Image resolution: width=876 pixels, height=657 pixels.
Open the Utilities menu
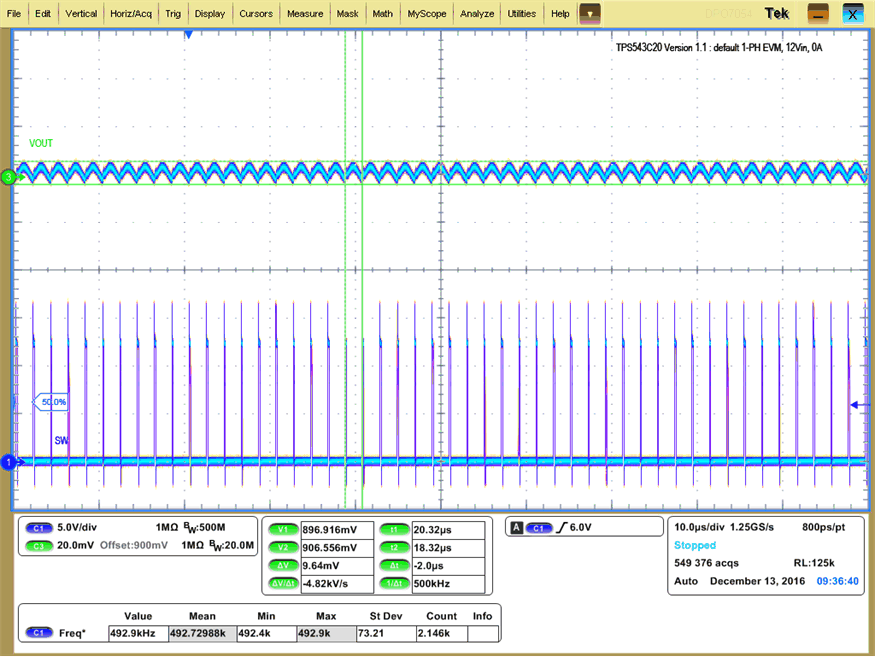pyautogui.click(x=521, y=13)
